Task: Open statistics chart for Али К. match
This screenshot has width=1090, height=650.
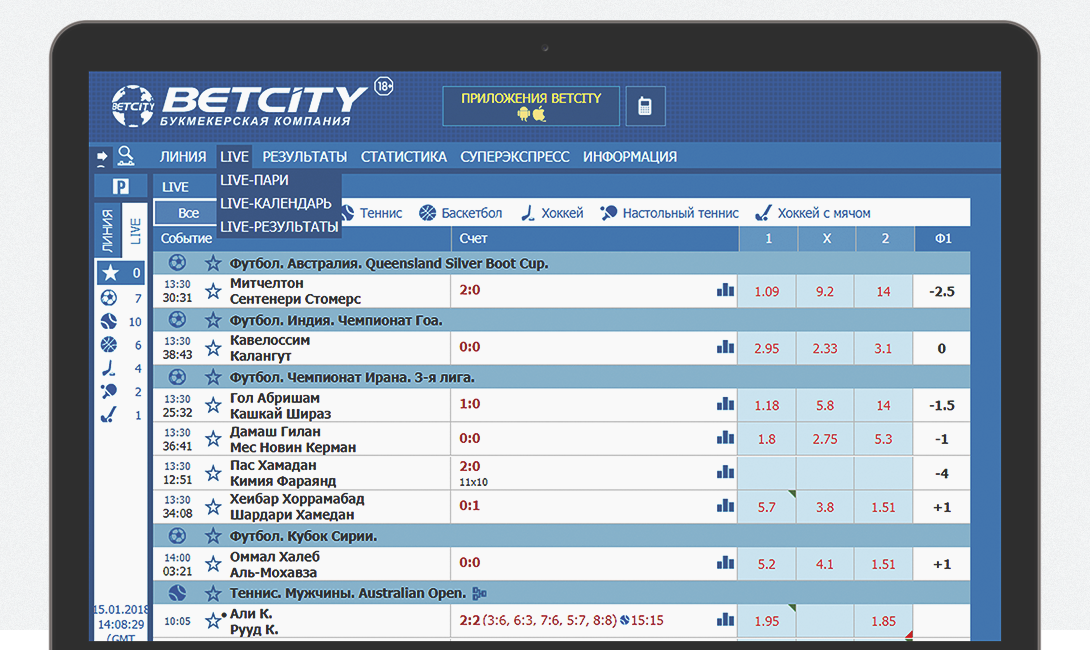Action: pos(725,619)
